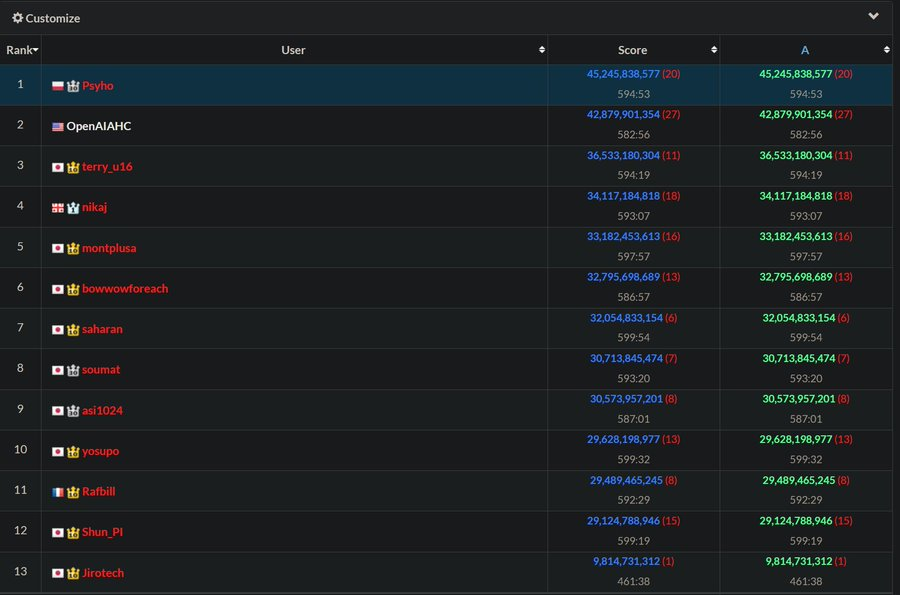This screenshot has width=900, height=595.
Task: Click the Customize label
Action: point(53,18)
